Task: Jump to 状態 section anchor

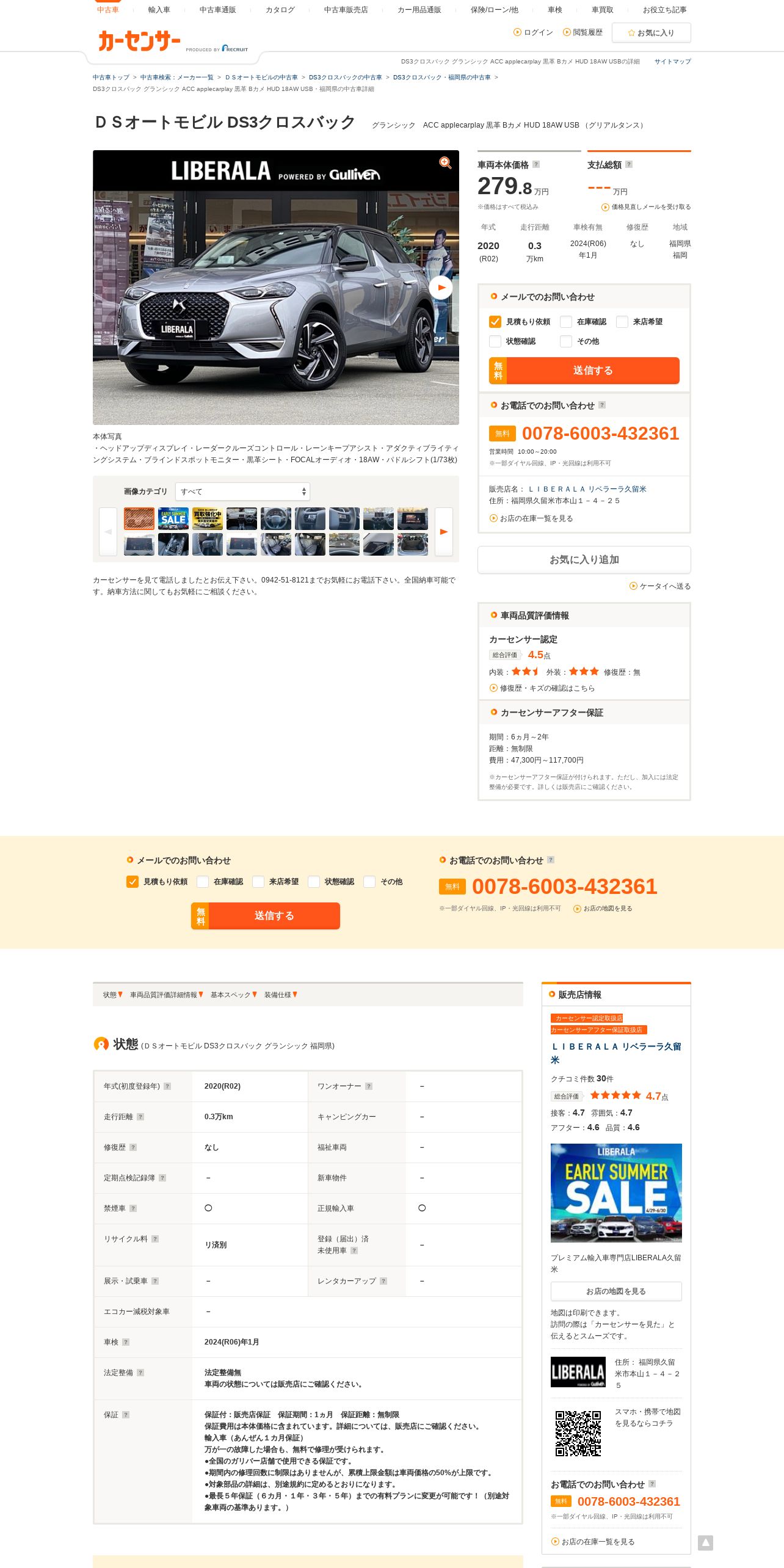Action: pyautogui.click(x=113, y=995)
